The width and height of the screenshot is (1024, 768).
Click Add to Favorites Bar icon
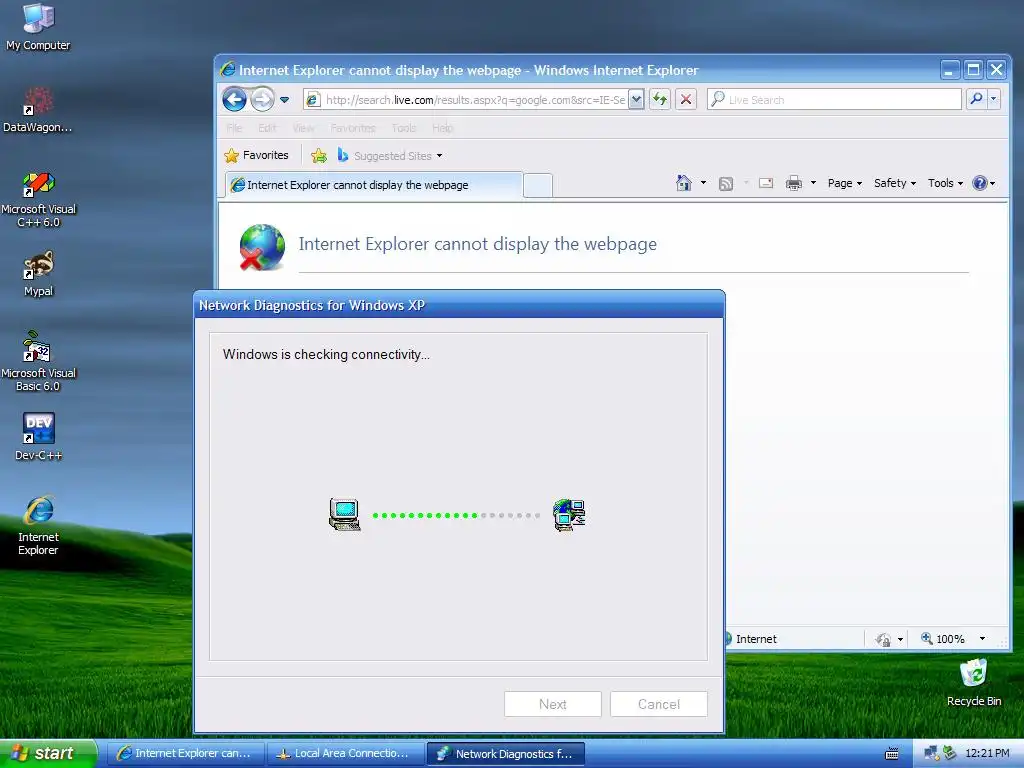tap(319, 155)
